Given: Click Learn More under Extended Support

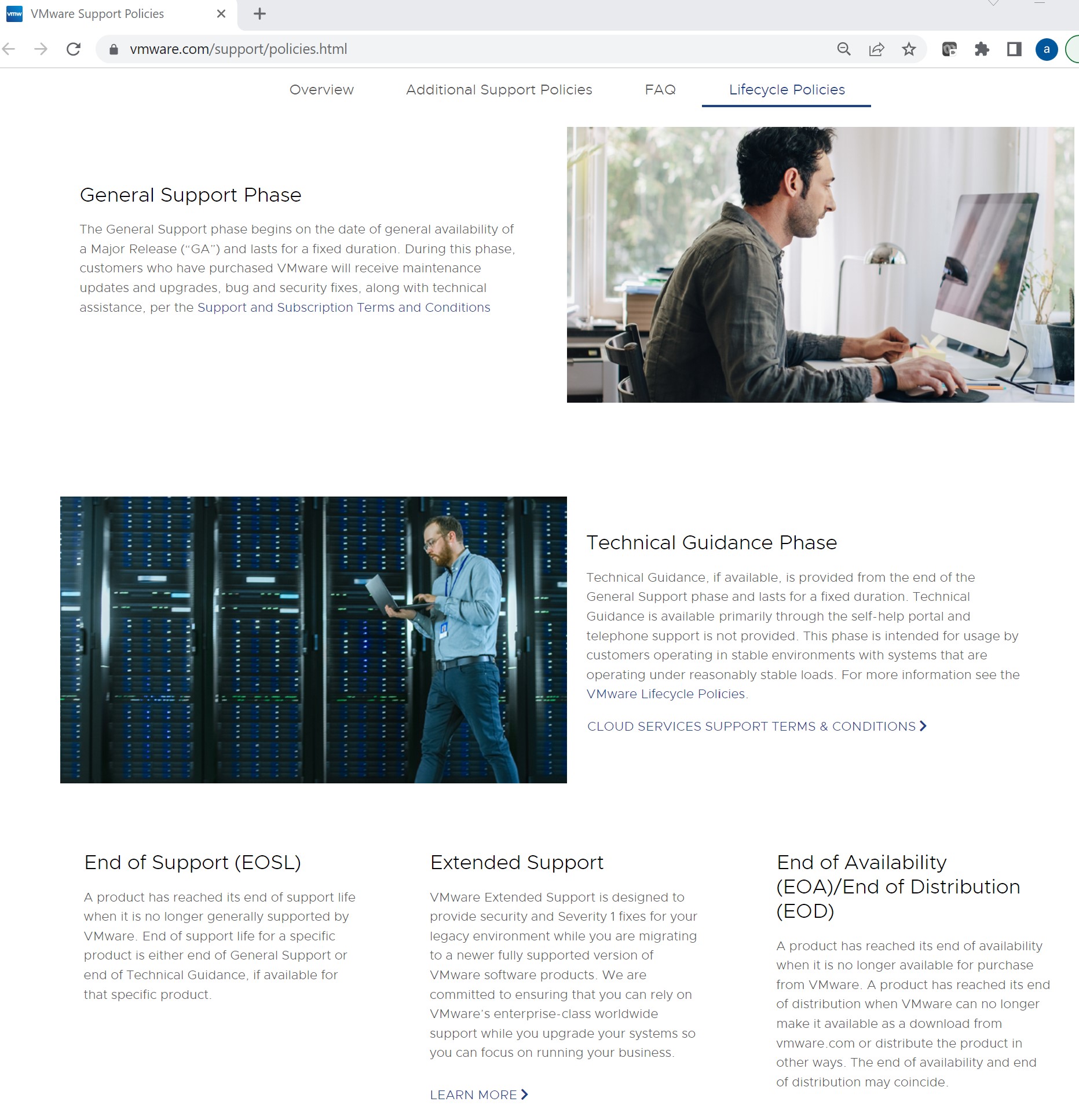Looking at the screenshot, I should click(473, 1095).
